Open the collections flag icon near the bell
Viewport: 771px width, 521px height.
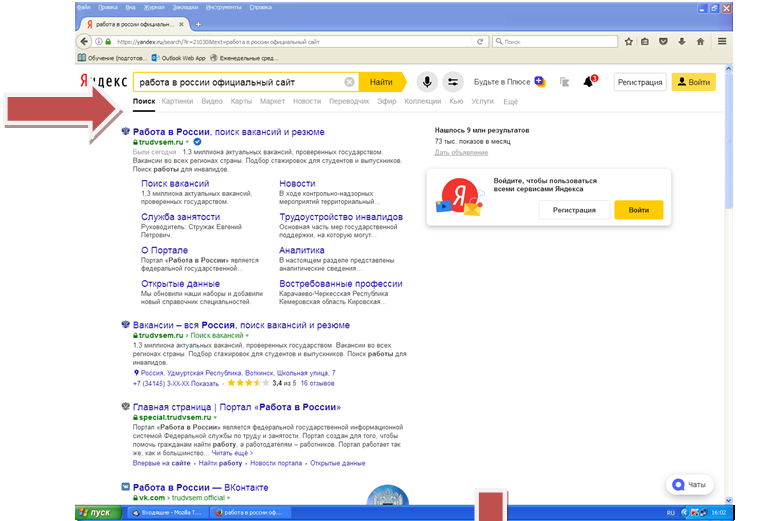point(564,82)
